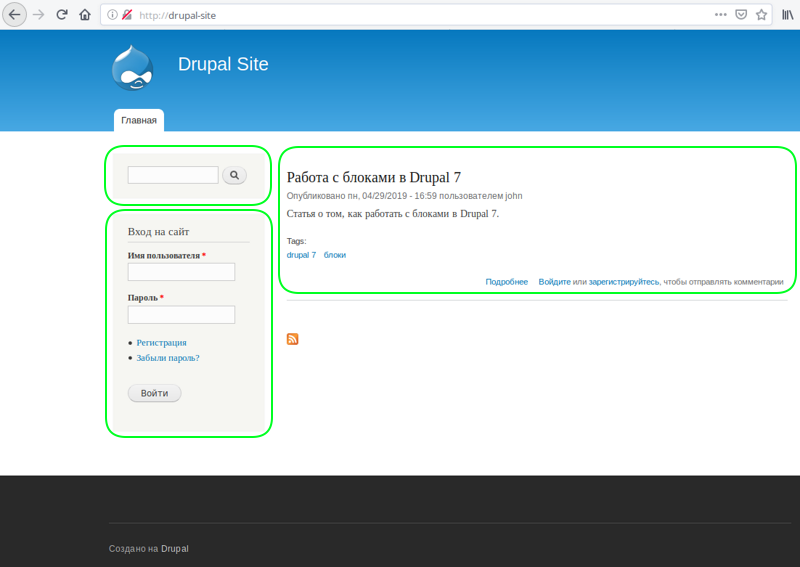Click the drupal 7 tag link
The image size is (800, 567).
pos(301,255)
